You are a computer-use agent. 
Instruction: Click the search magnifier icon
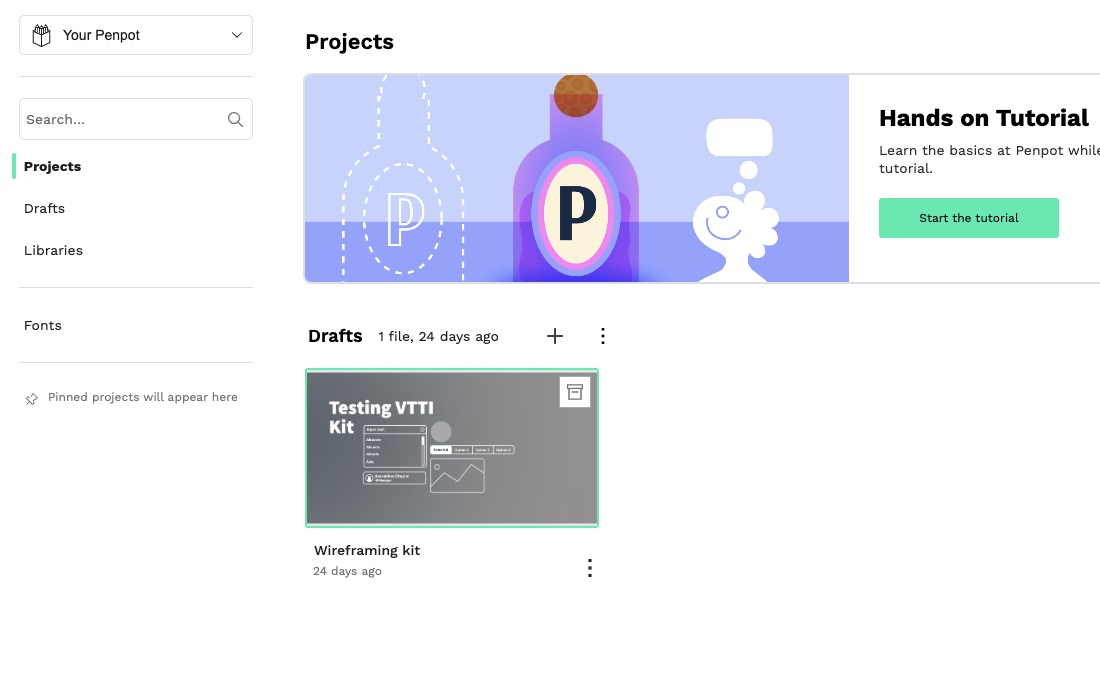click(x=236, y=119)
